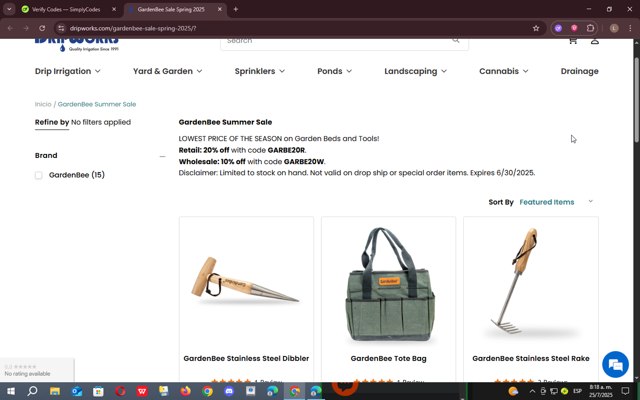
Task: Collapse the Brand filter section
Action: [162, 156]
